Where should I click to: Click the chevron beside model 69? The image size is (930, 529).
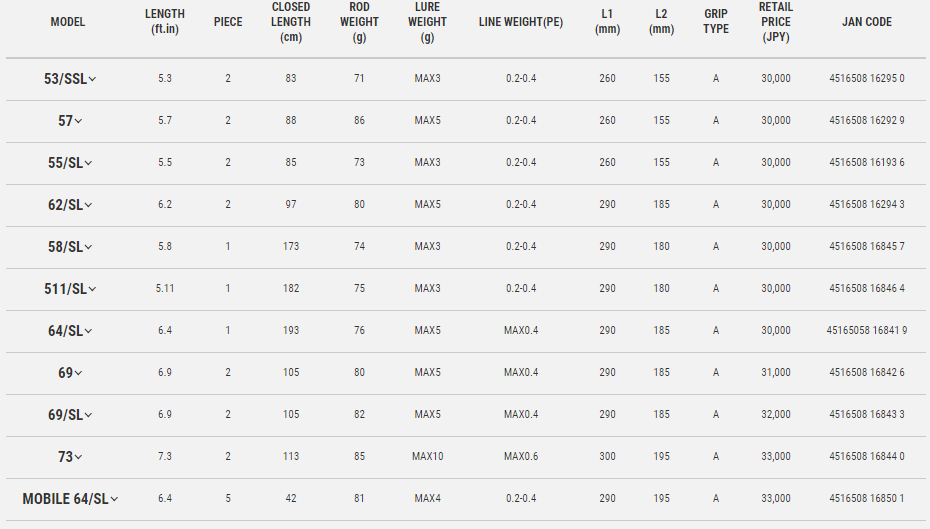(78, 374)
